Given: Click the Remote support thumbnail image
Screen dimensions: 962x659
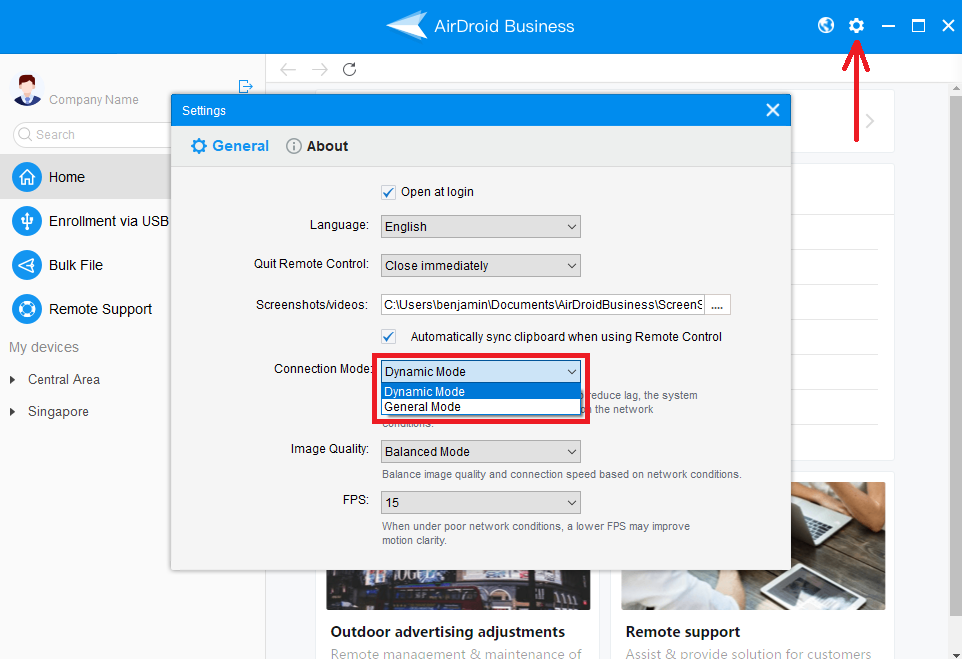Looking at the screenshot, I should (838, 546).
